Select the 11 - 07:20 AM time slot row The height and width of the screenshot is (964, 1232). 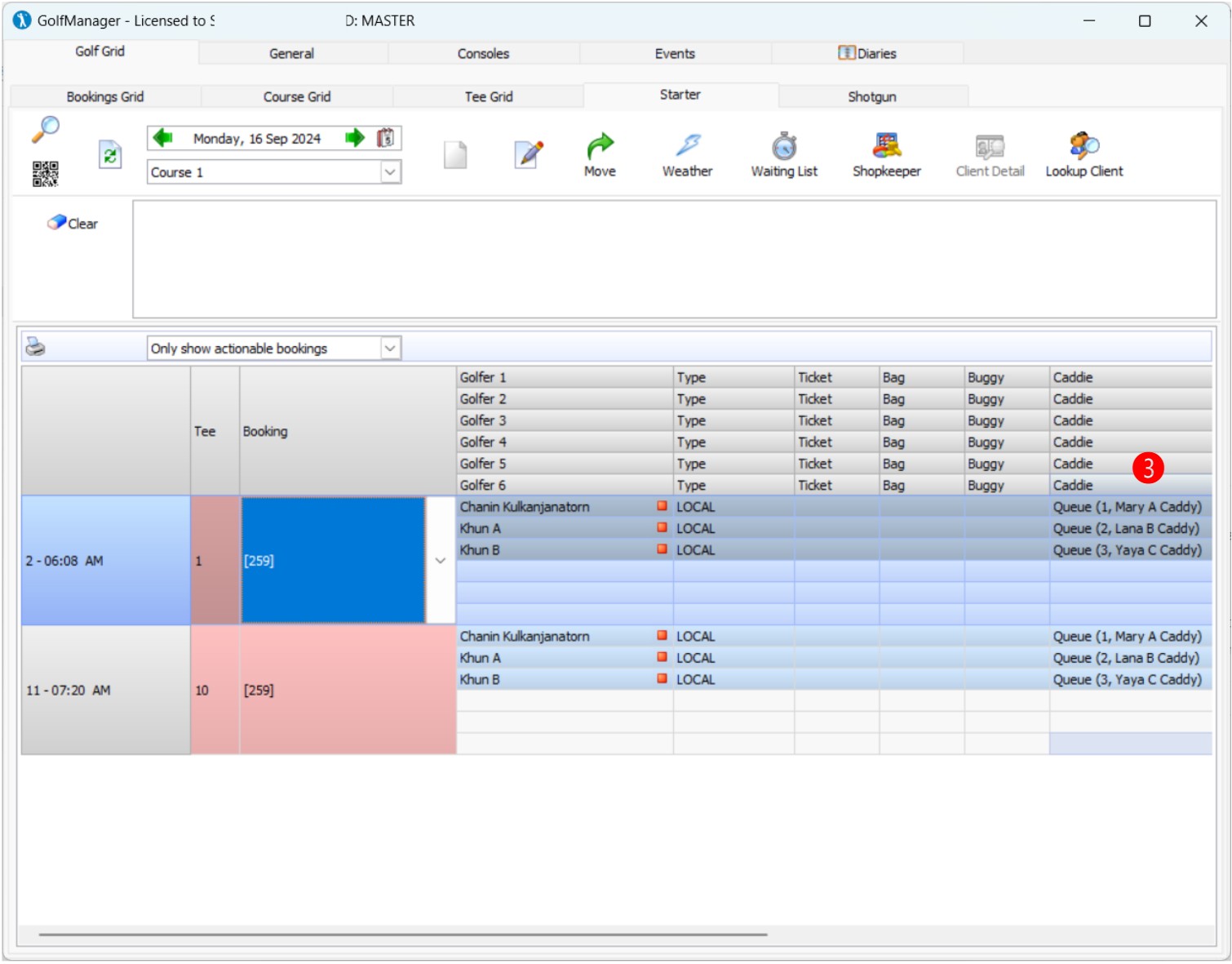pyautogui.click(x=106, y=691)
